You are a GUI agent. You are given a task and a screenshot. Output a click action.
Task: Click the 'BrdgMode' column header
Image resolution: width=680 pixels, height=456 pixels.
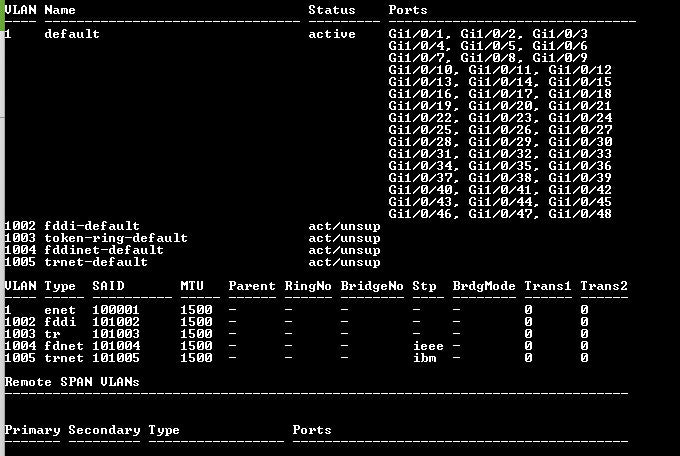click(484, 286)
